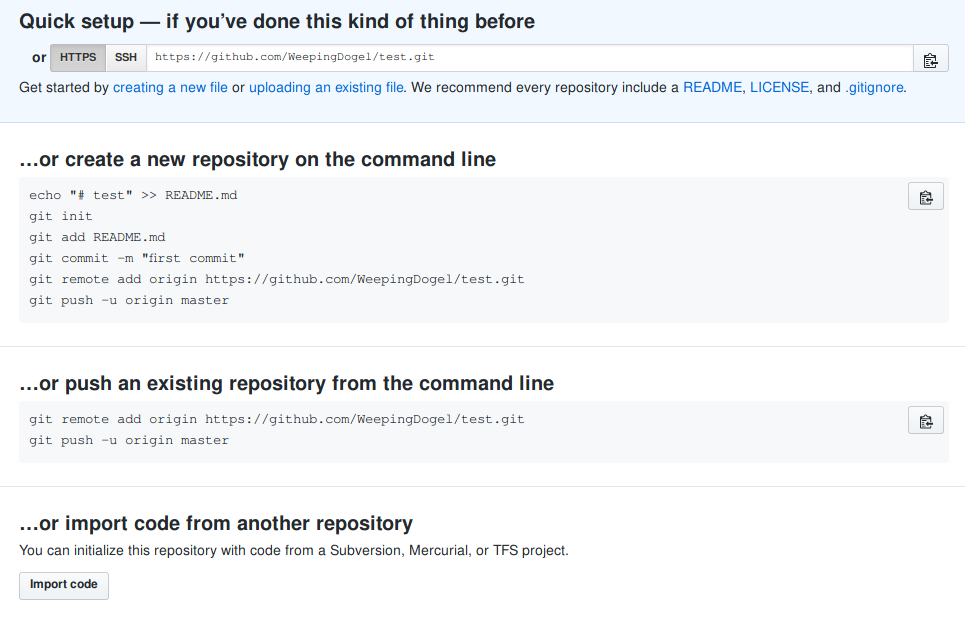This screenshot has width=965, height=618.
Task: Switch clone URL to SSH
Action: 126,58
